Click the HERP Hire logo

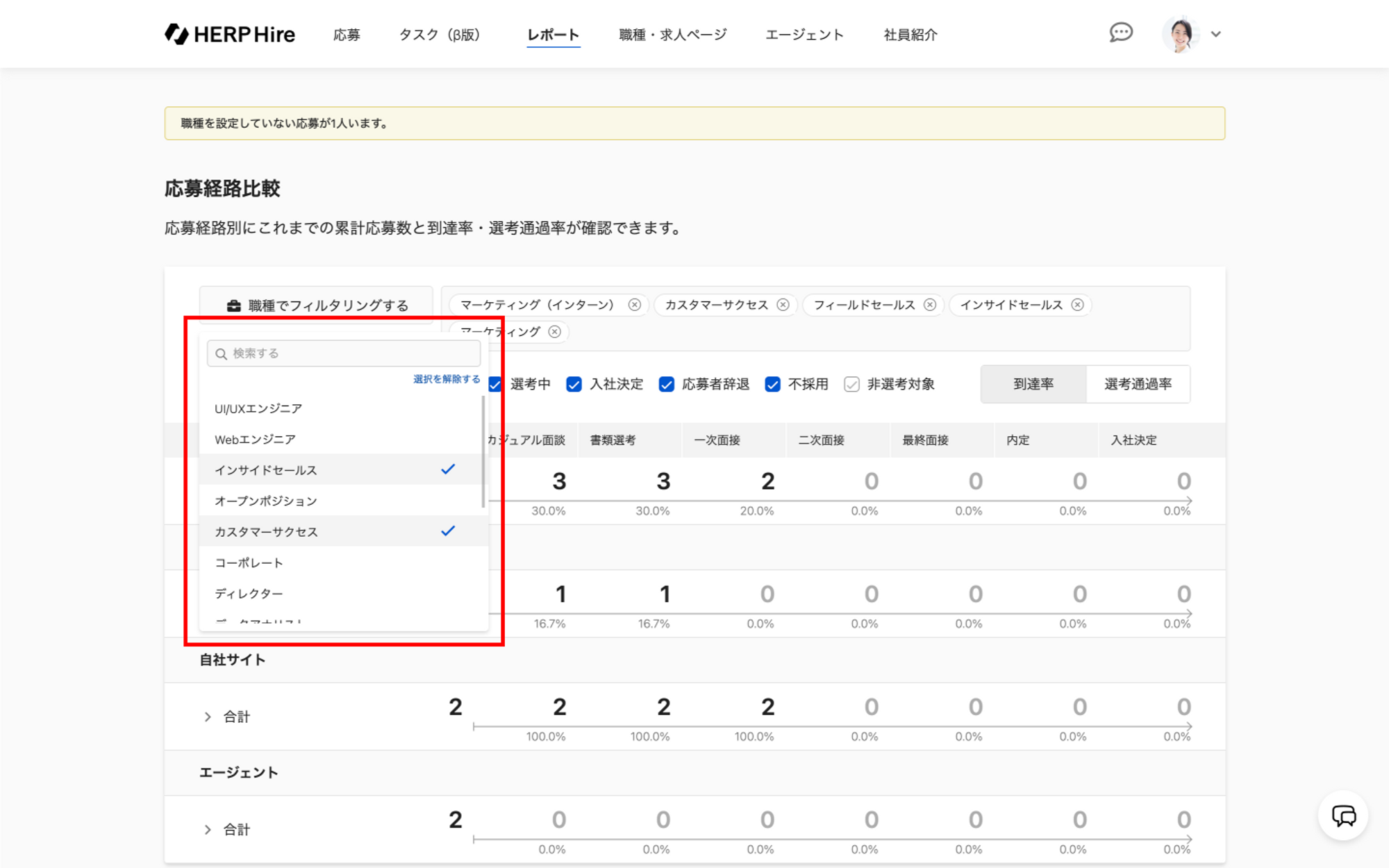tap(230, 34)
